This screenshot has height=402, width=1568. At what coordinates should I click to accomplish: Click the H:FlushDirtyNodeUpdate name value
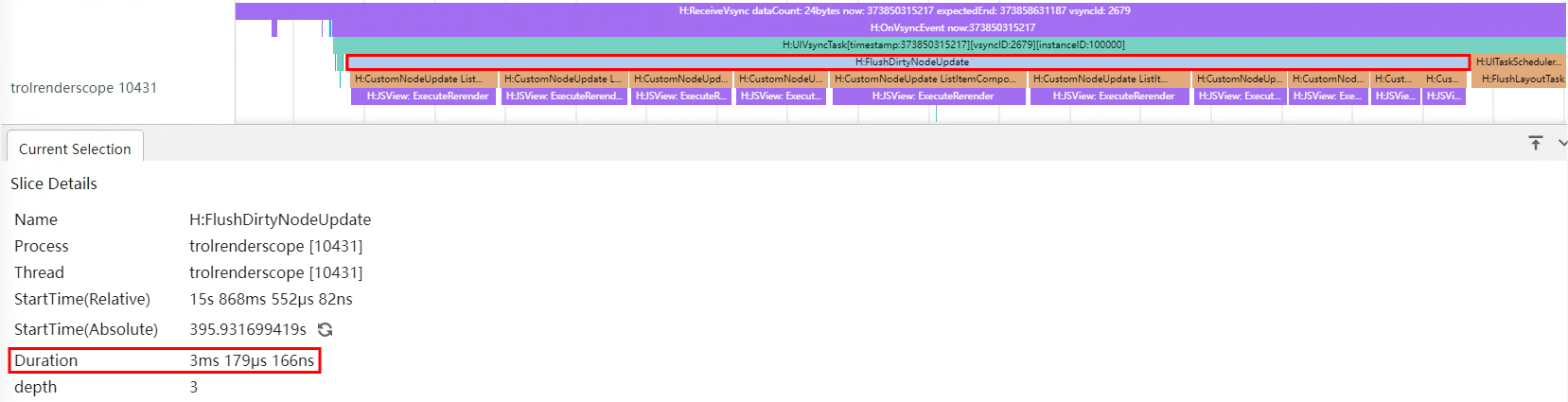coord(280,219)
